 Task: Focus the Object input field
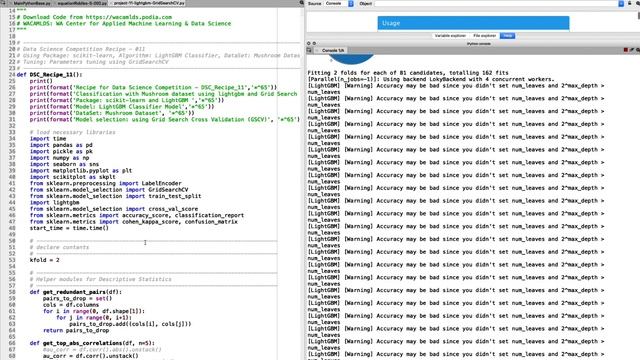coord(496,4)
